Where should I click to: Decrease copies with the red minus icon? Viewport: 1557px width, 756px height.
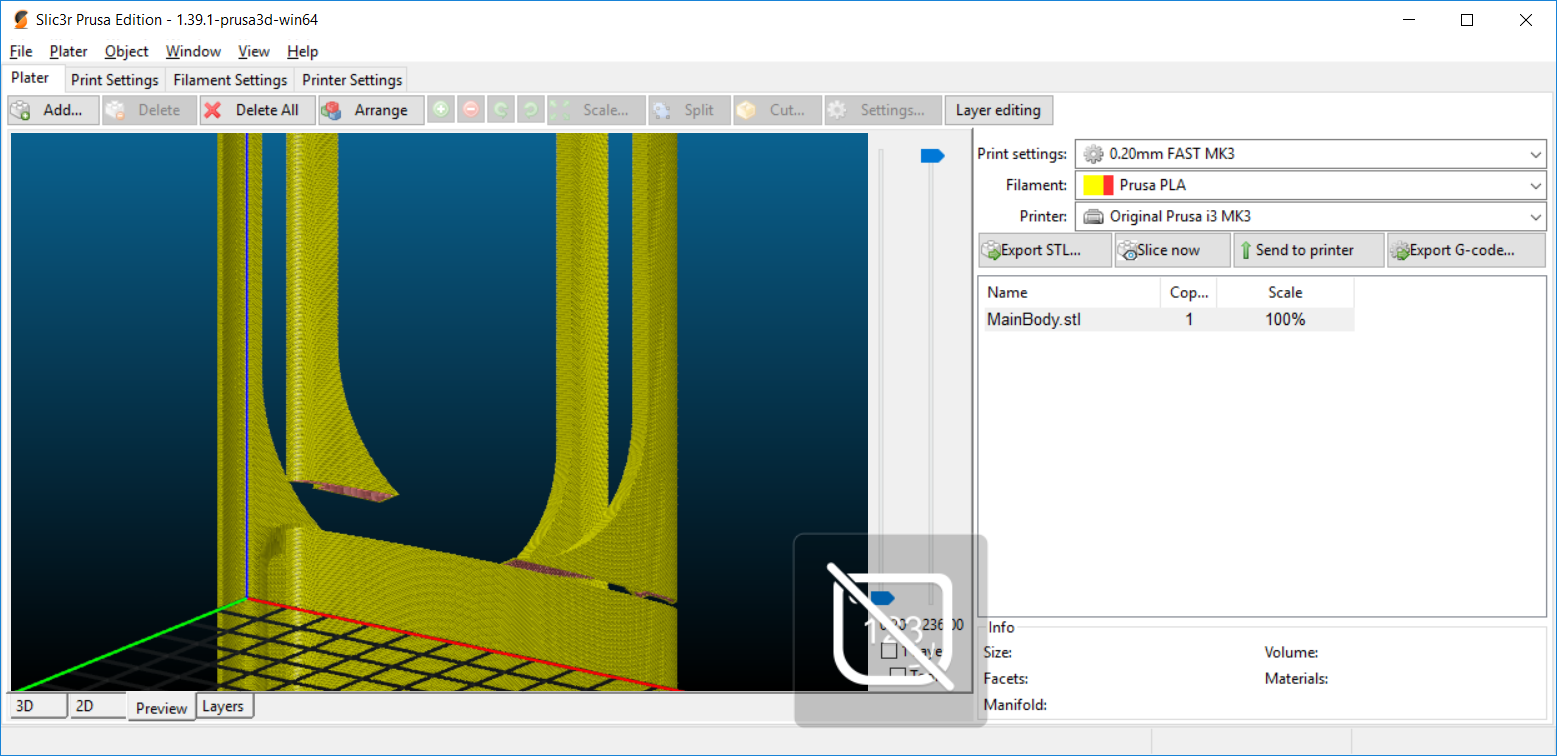tap(471, 110)
